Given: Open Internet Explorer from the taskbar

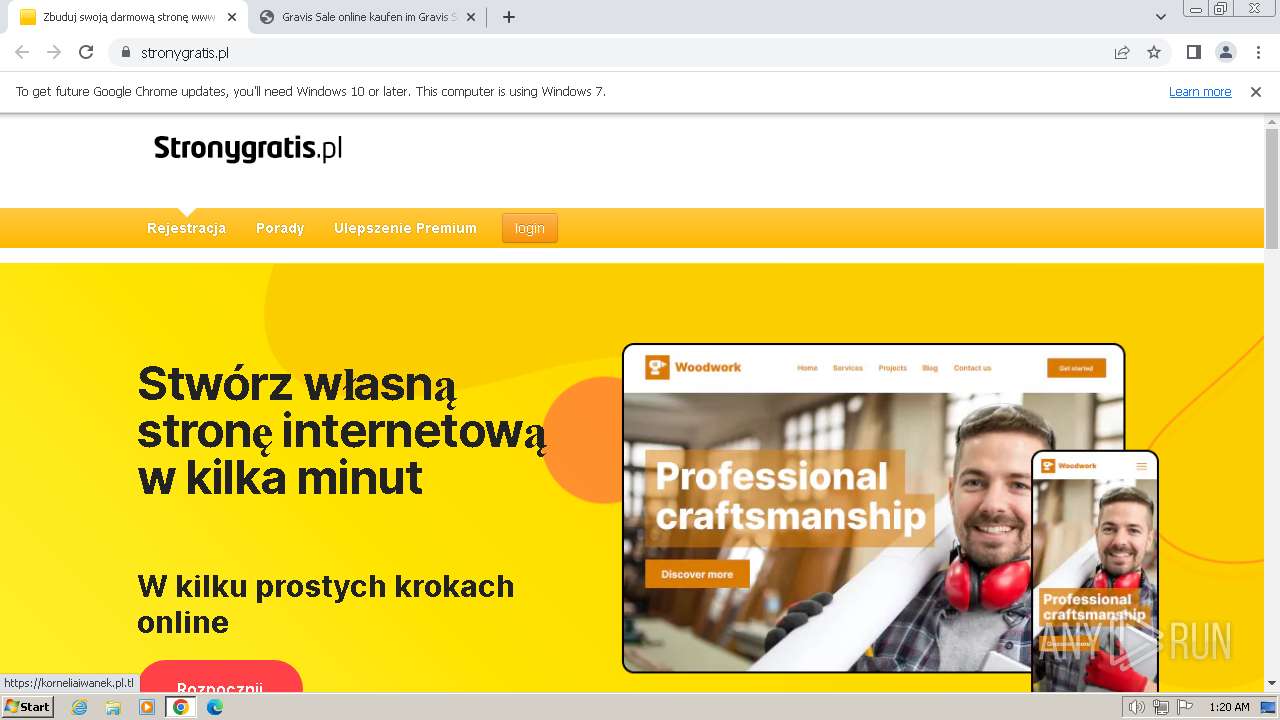Looking at the screenshot, I should 79,707.
